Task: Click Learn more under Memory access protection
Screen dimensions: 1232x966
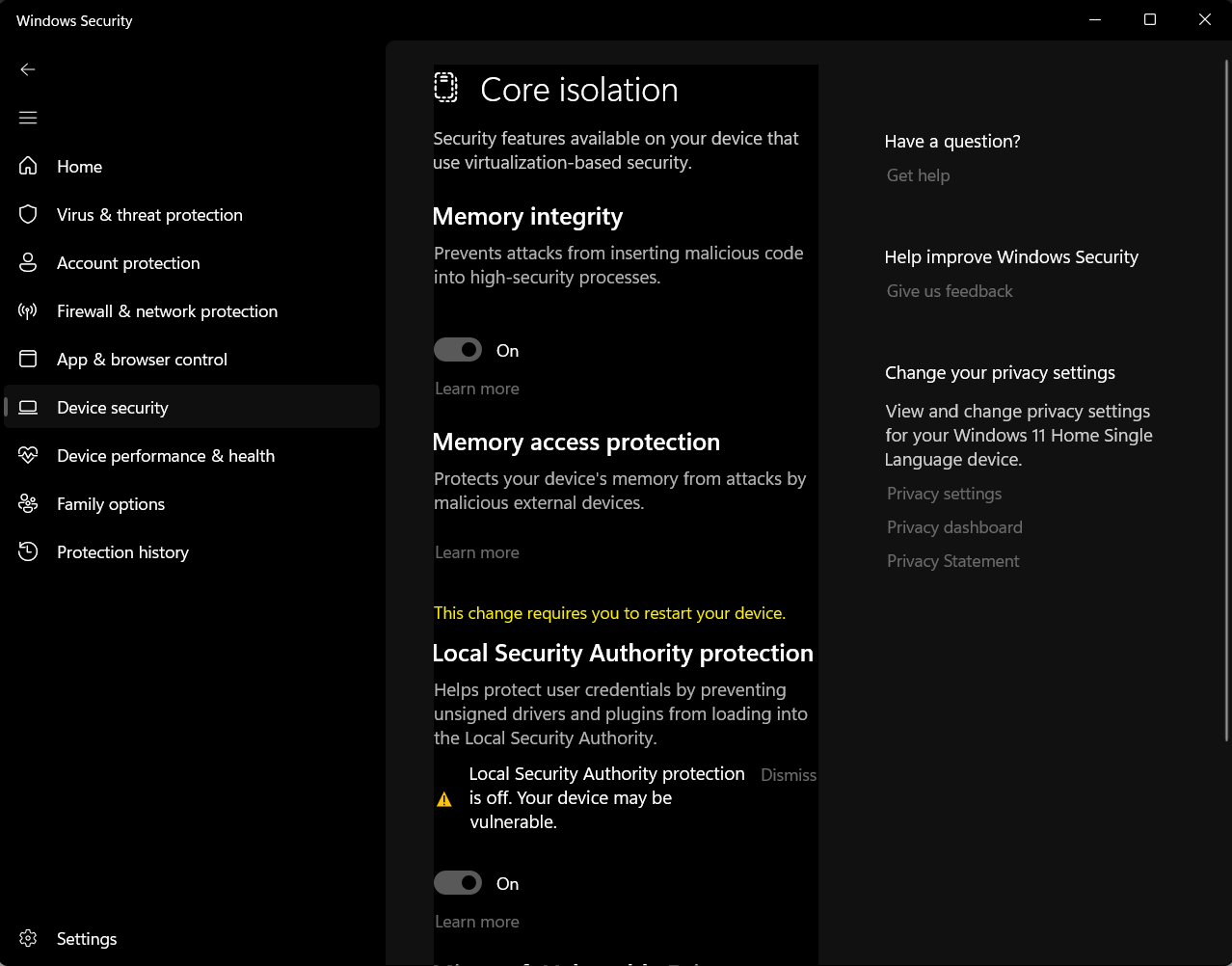Action: [x=477, y=552]
